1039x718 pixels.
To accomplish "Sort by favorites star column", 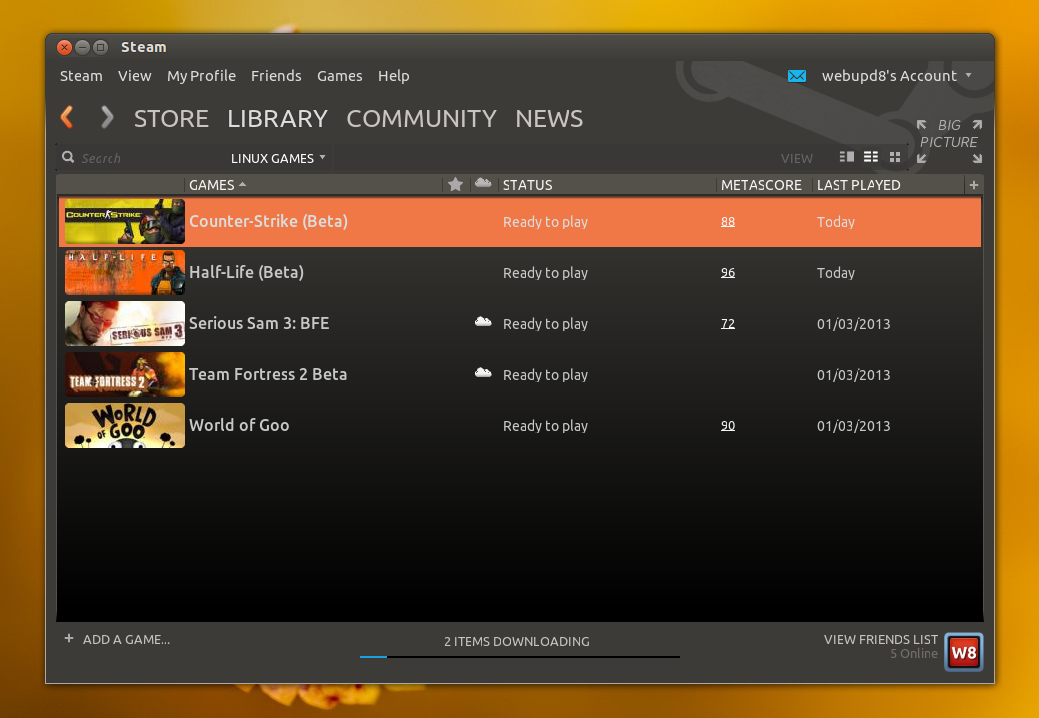I will [x=455, y=184].
